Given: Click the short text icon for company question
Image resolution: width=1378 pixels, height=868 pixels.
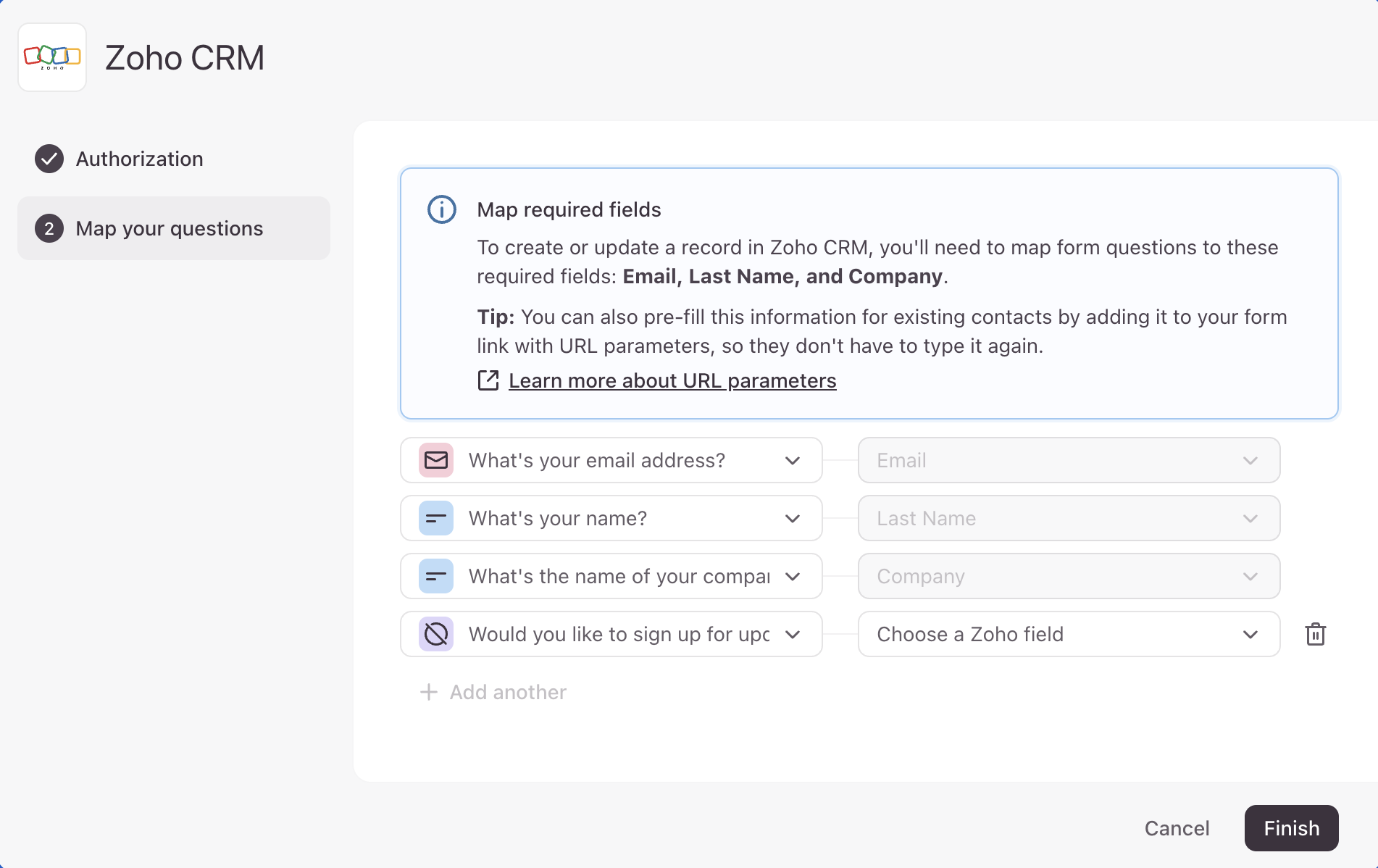Looking at the screenshot, I should 436,576.
